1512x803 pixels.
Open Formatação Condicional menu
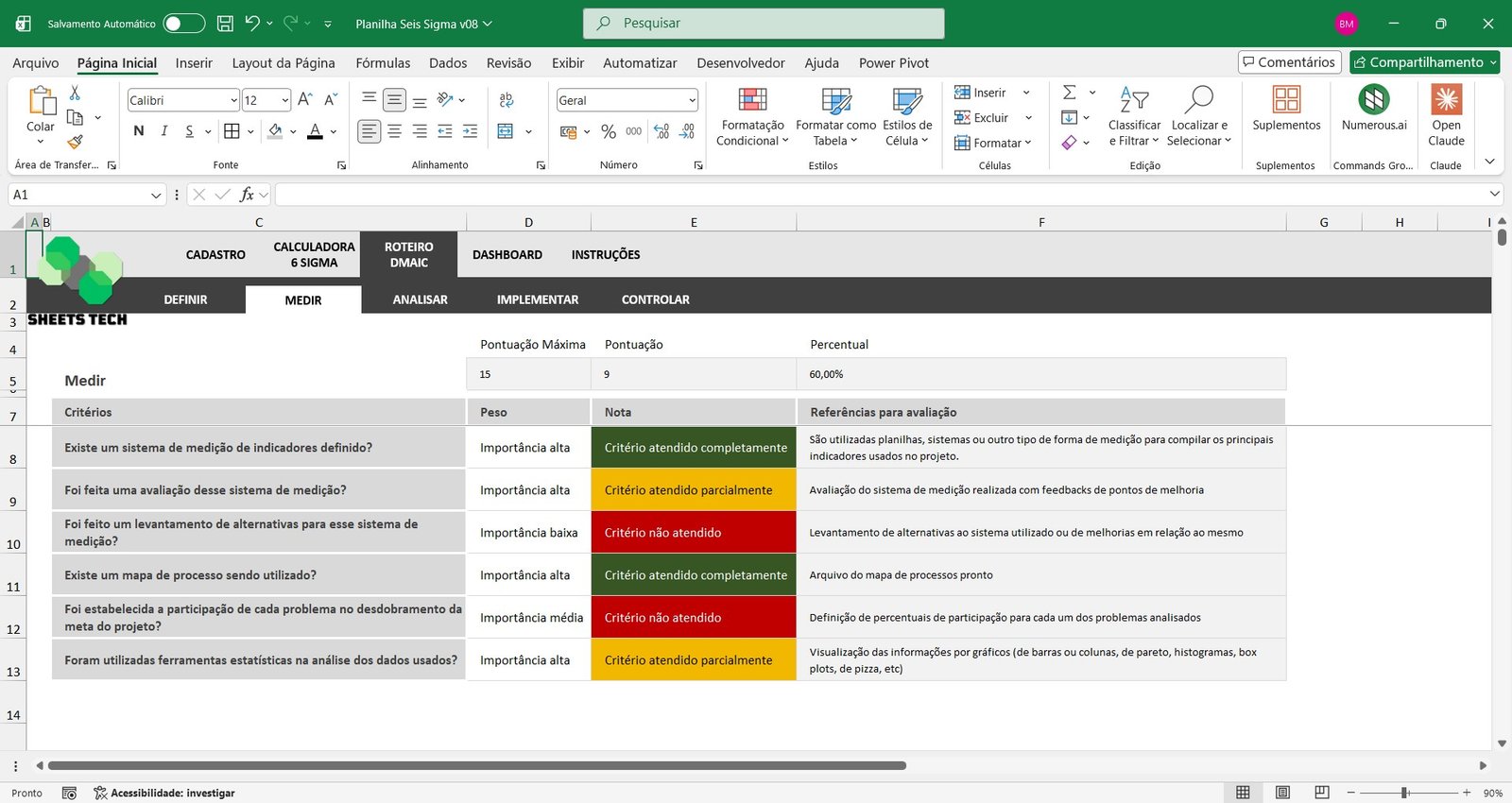[752, 117]
